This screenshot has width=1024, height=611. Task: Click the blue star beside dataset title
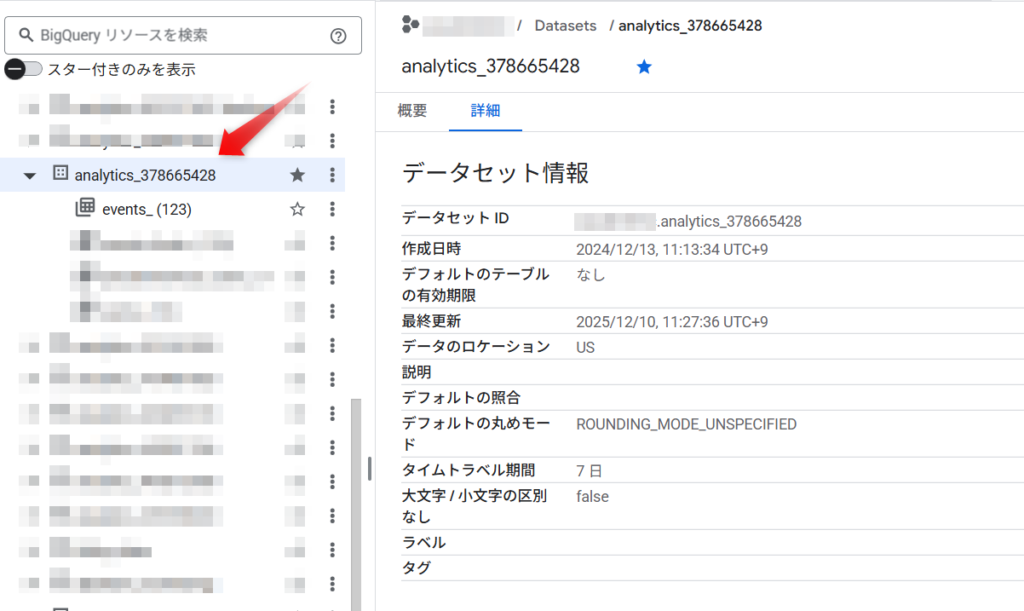point(644,67)
